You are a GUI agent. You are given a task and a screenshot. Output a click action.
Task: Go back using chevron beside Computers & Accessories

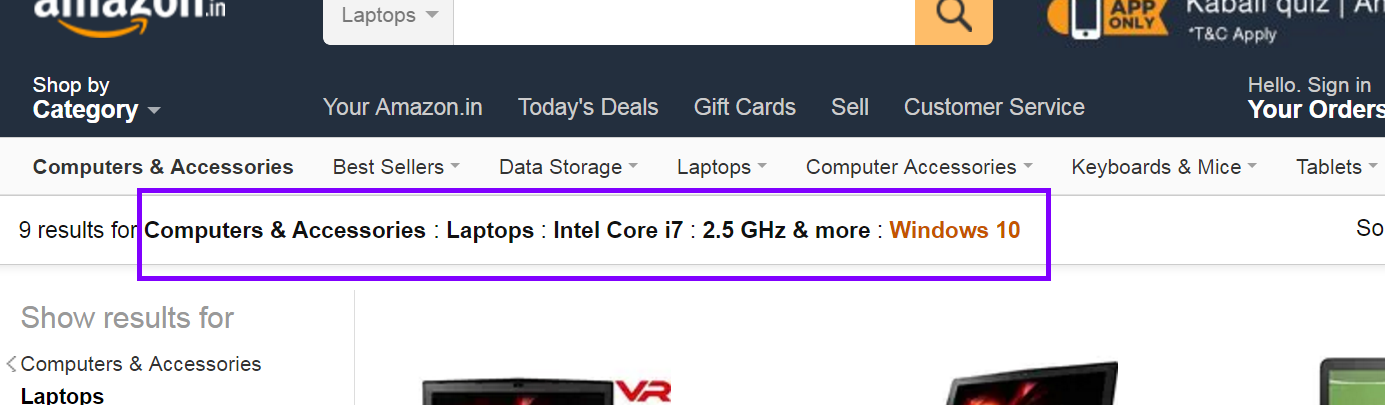pos(12,364)
